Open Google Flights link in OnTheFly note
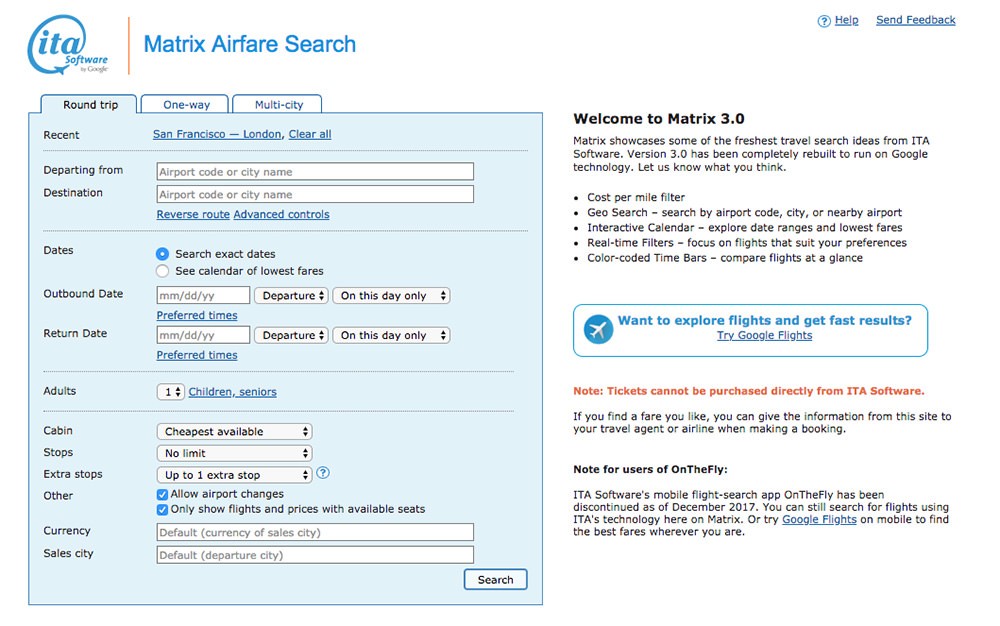 click(819, 519)
